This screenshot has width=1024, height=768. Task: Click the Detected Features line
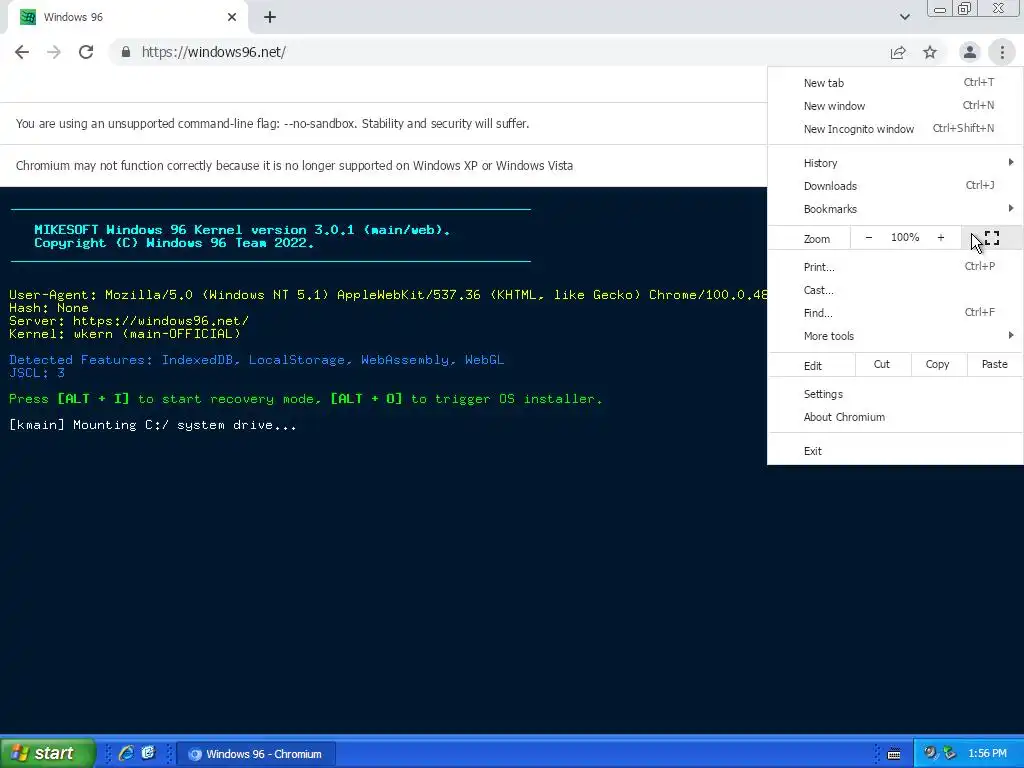257,360
